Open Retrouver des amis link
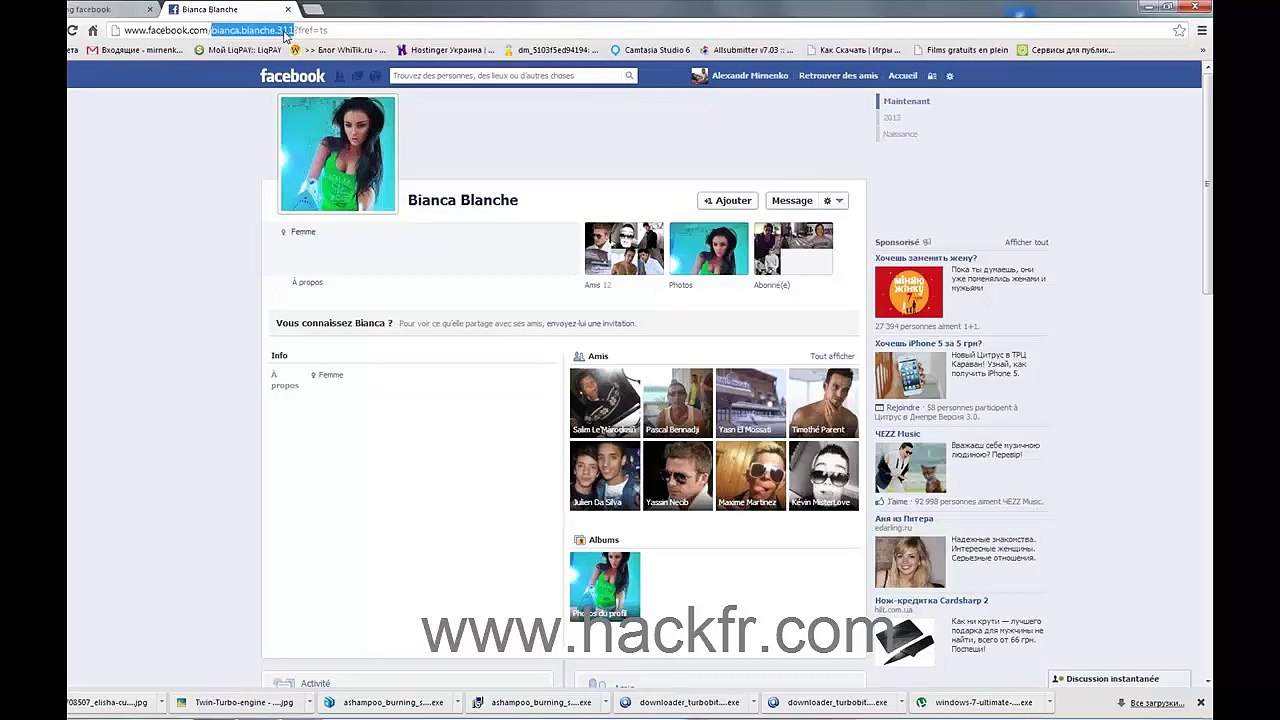The image size is (1280, 720). point(838,76)
